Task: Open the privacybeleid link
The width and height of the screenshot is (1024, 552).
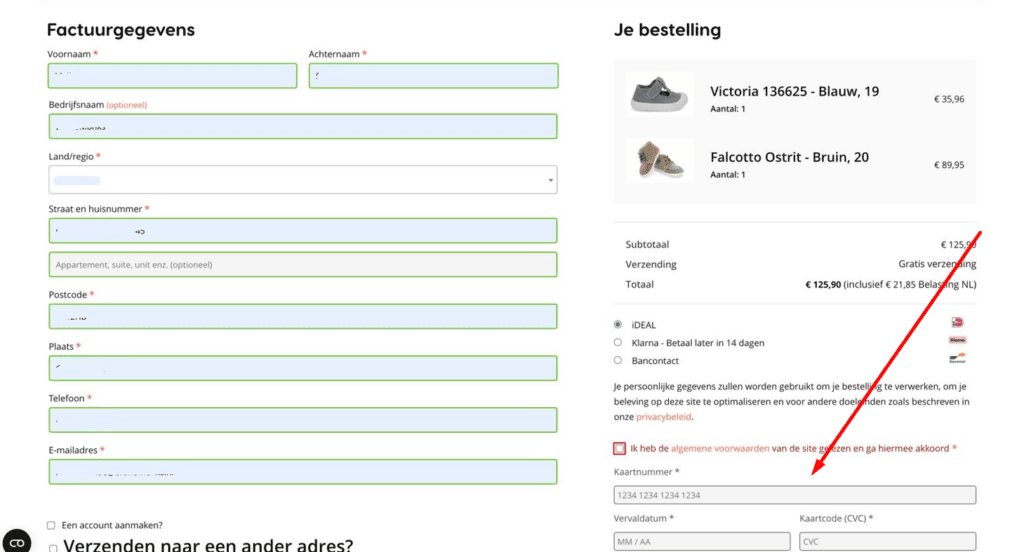Action: coord(663,416)
